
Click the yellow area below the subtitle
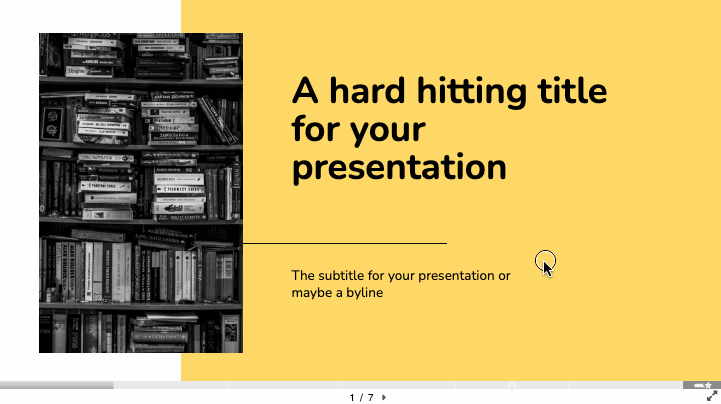[x=450, y=340]
